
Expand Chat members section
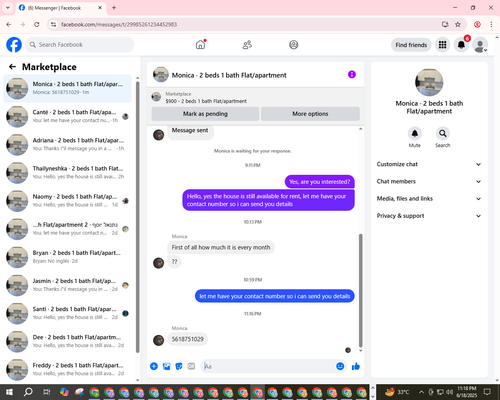pos(429,181)
